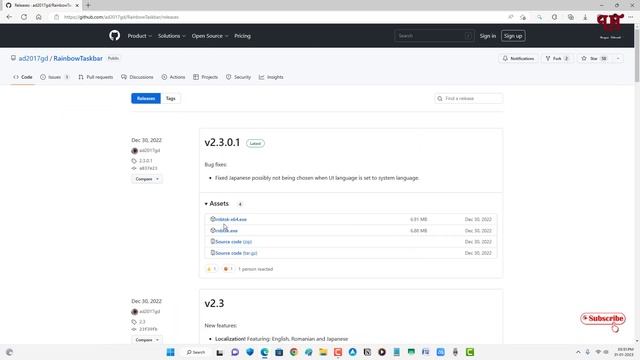Focus the GitHub search box

[x=434, y=36]
